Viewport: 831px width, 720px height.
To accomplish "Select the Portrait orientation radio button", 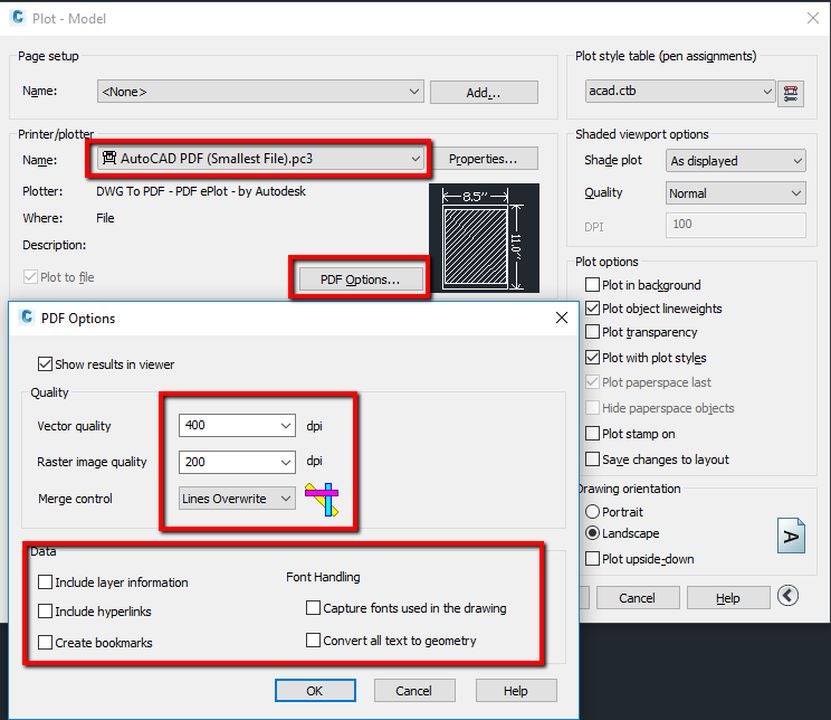I will click(x=593, y=512).
